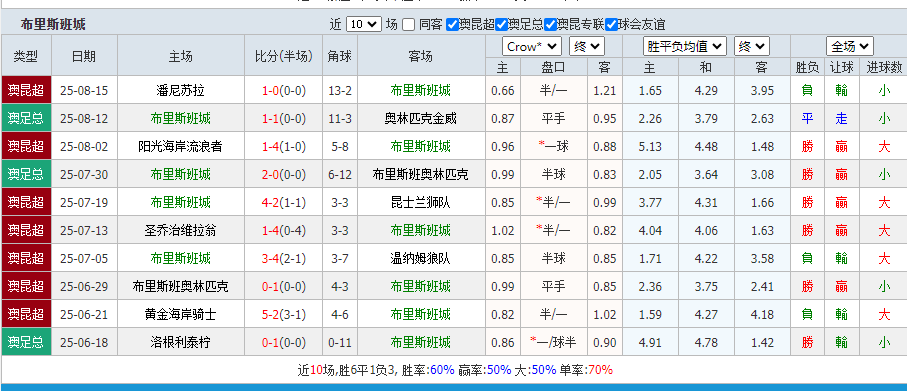Select the date cell 25-08-02
The height and width of the screenshot is (391, 907).
[84, 147]
